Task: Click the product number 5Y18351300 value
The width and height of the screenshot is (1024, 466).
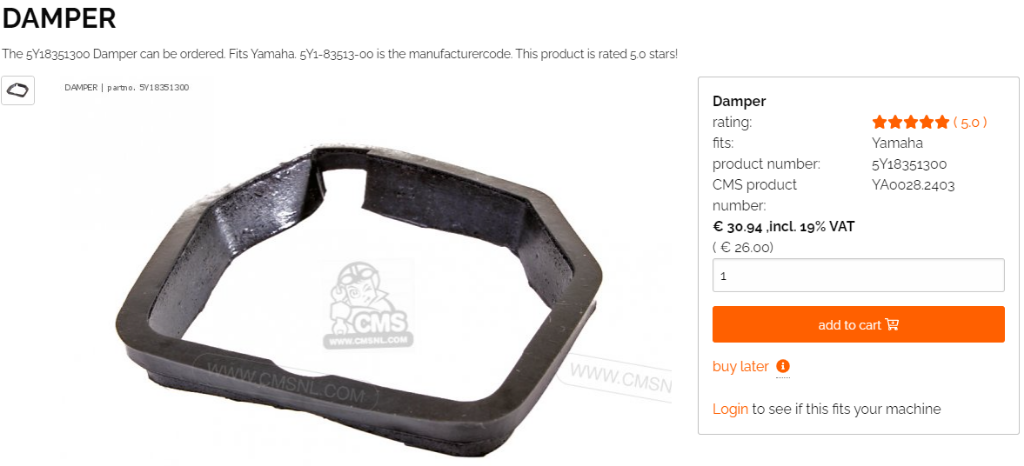Action: (x=909, y=164)
